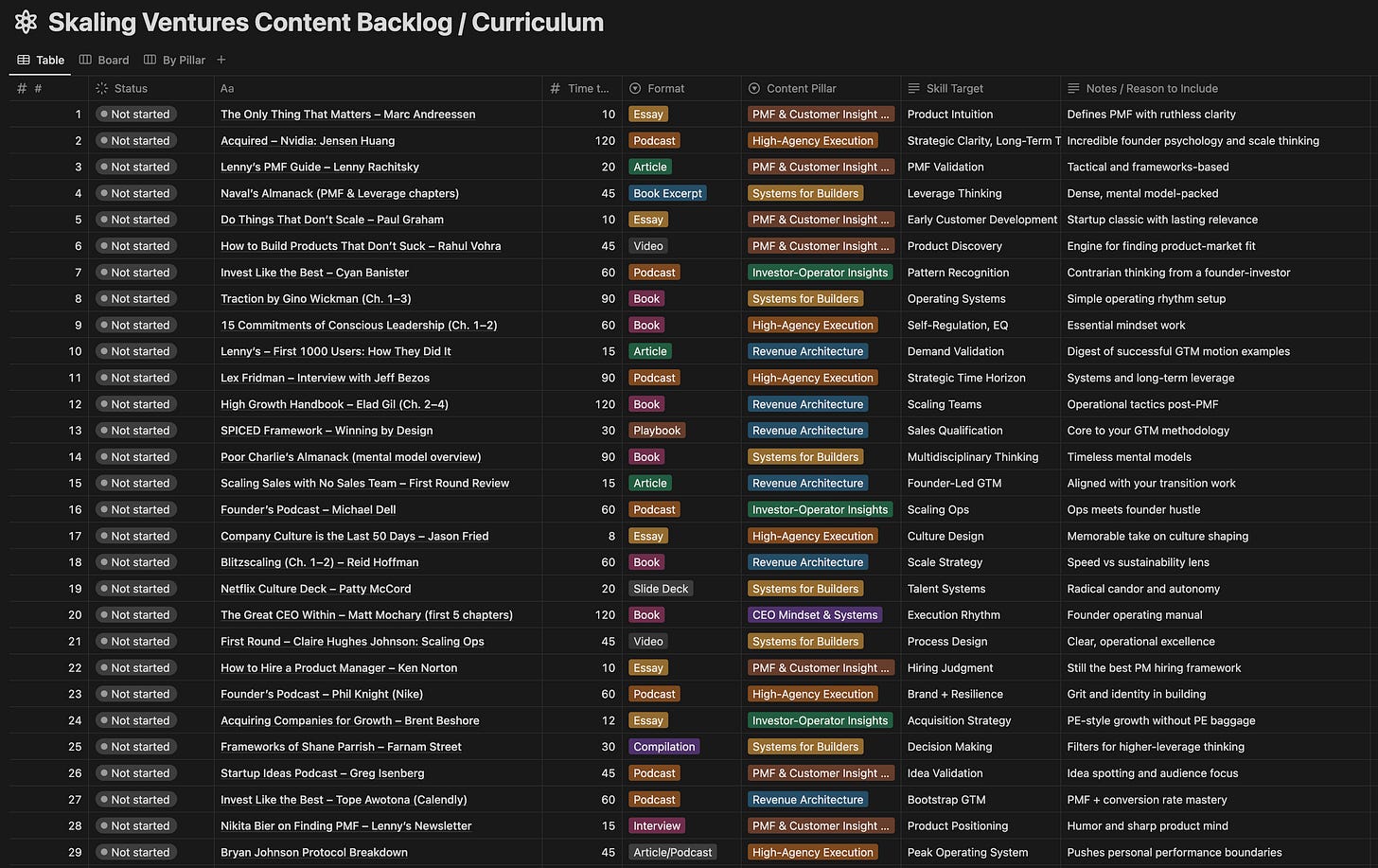1378x868 pixels.
Task: Click the time value 8 in row 17
Action: point(611,537)
